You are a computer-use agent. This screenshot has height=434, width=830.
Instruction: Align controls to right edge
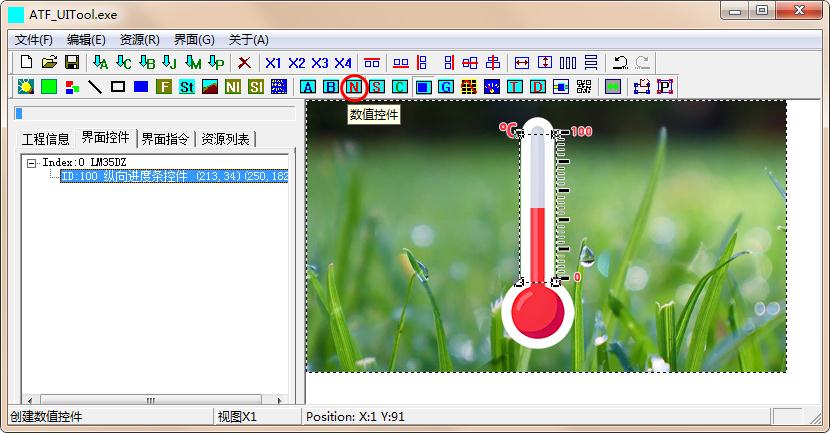tap(447, 62)
